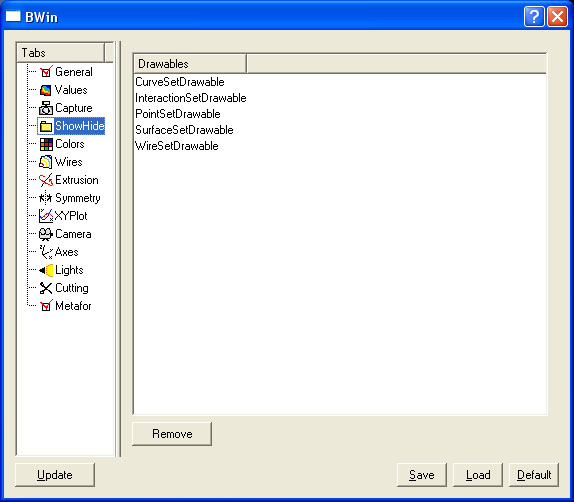Click the Update button
Screen dimensions: 574x502
(x=55, y=475)
